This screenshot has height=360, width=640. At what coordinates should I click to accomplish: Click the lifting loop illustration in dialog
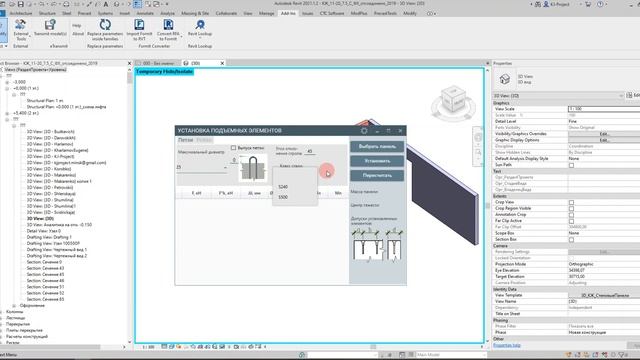[253, 168]
